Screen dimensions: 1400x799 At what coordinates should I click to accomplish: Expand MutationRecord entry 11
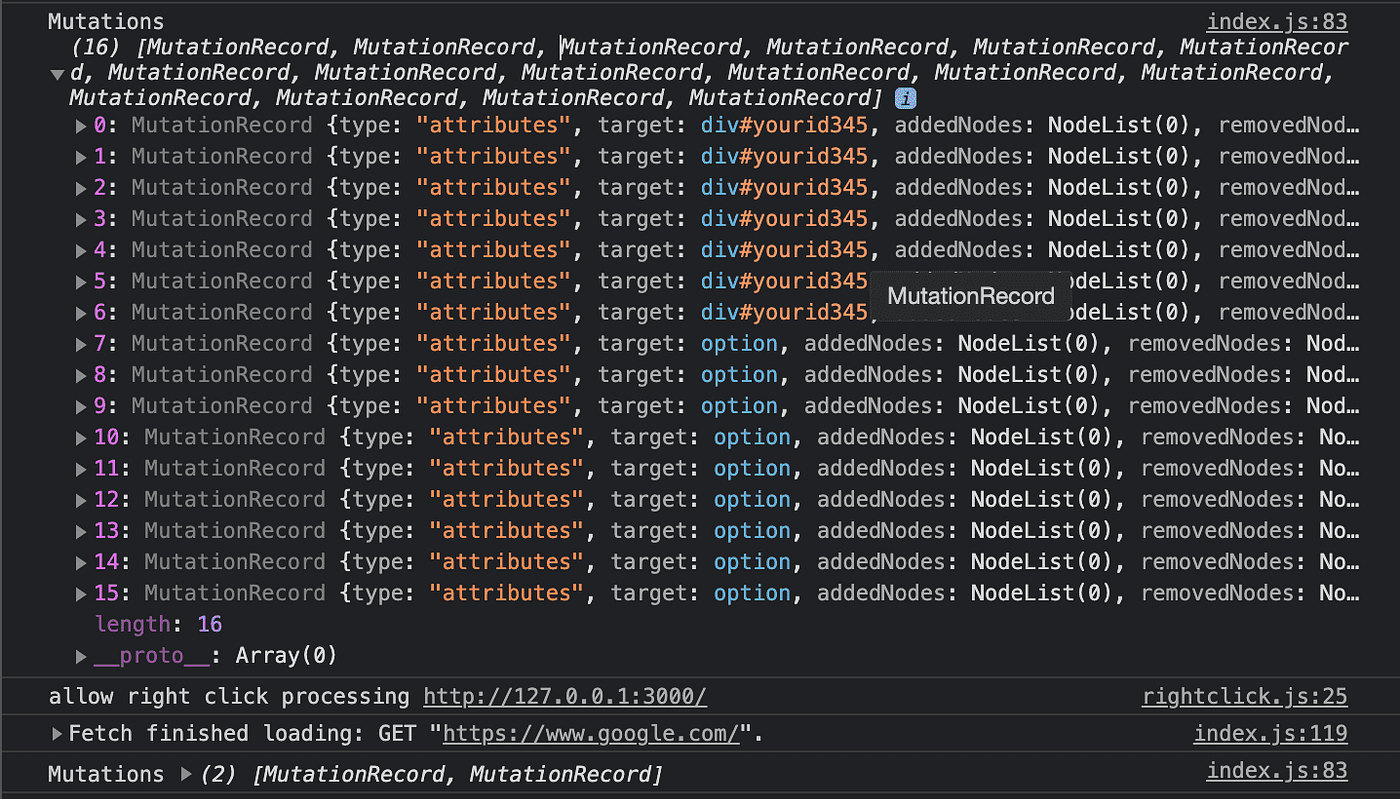click(x=81, y=469)
